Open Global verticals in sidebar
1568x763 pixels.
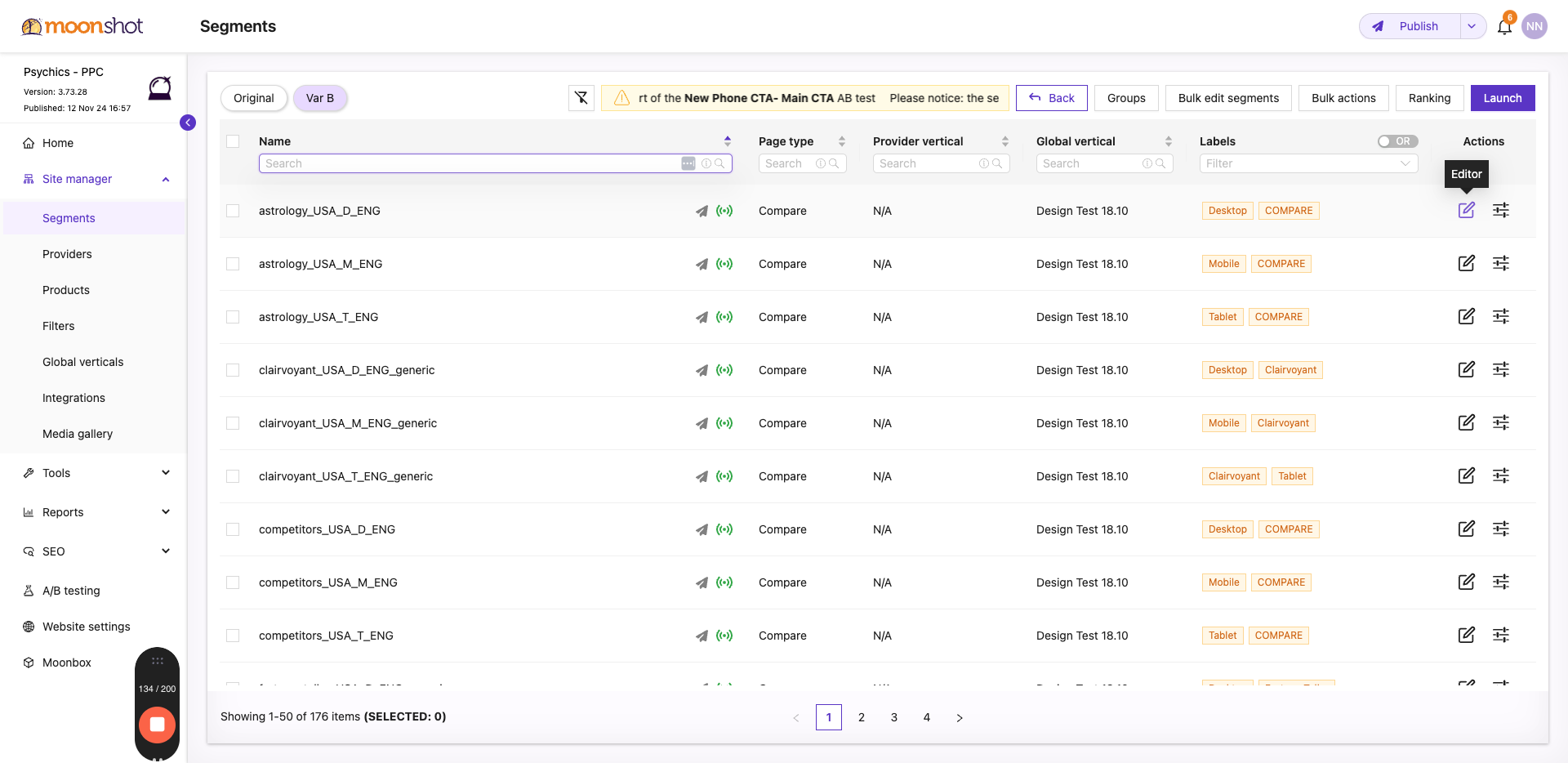pos(83,362)
